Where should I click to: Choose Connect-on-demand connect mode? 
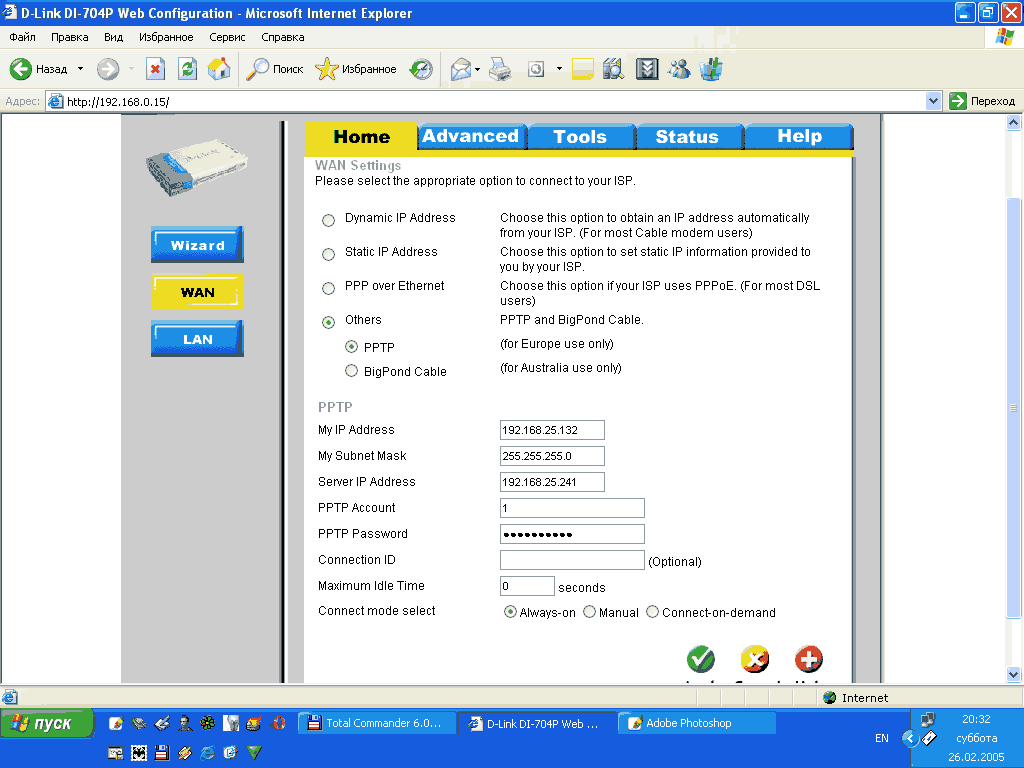click(652, 612)
